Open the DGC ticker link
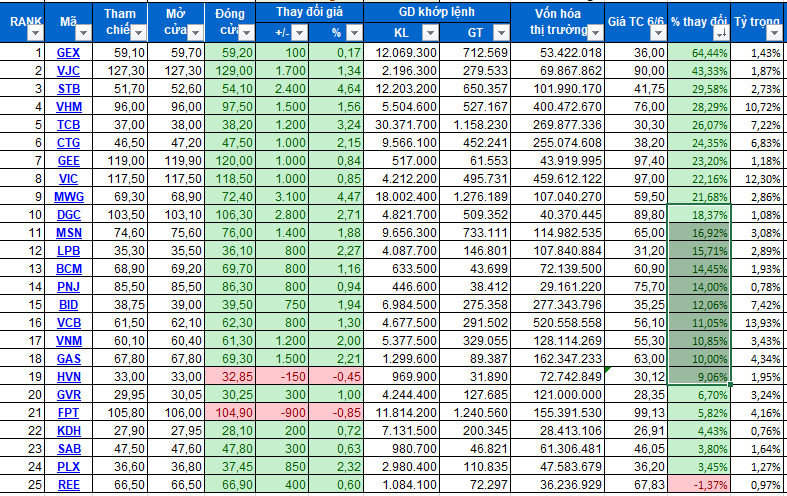This screenshot has width=787, height=496. [x=68, y=215]
